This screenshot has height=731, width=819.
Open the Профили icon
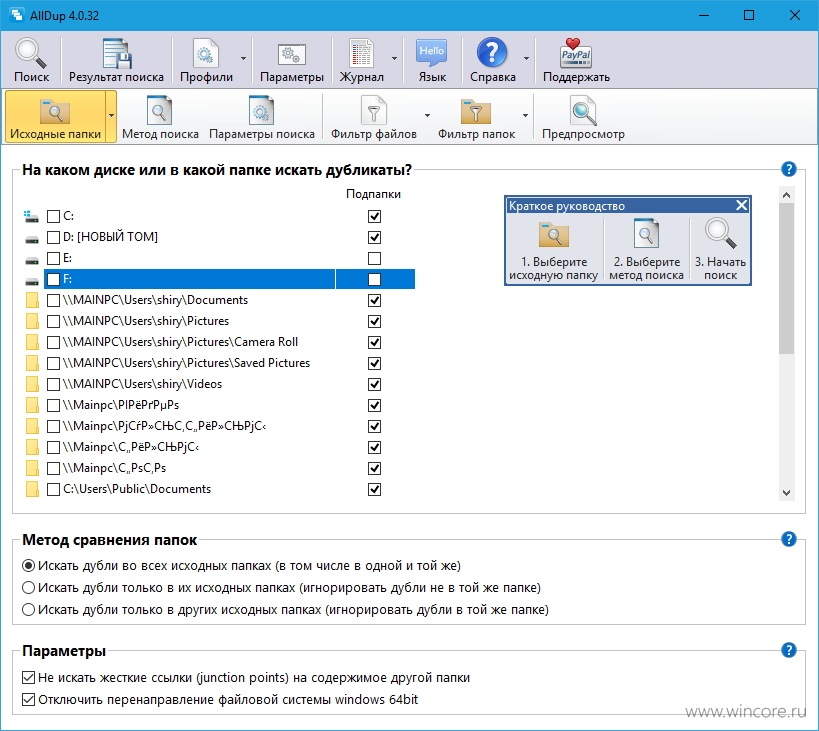click(205, 53)
